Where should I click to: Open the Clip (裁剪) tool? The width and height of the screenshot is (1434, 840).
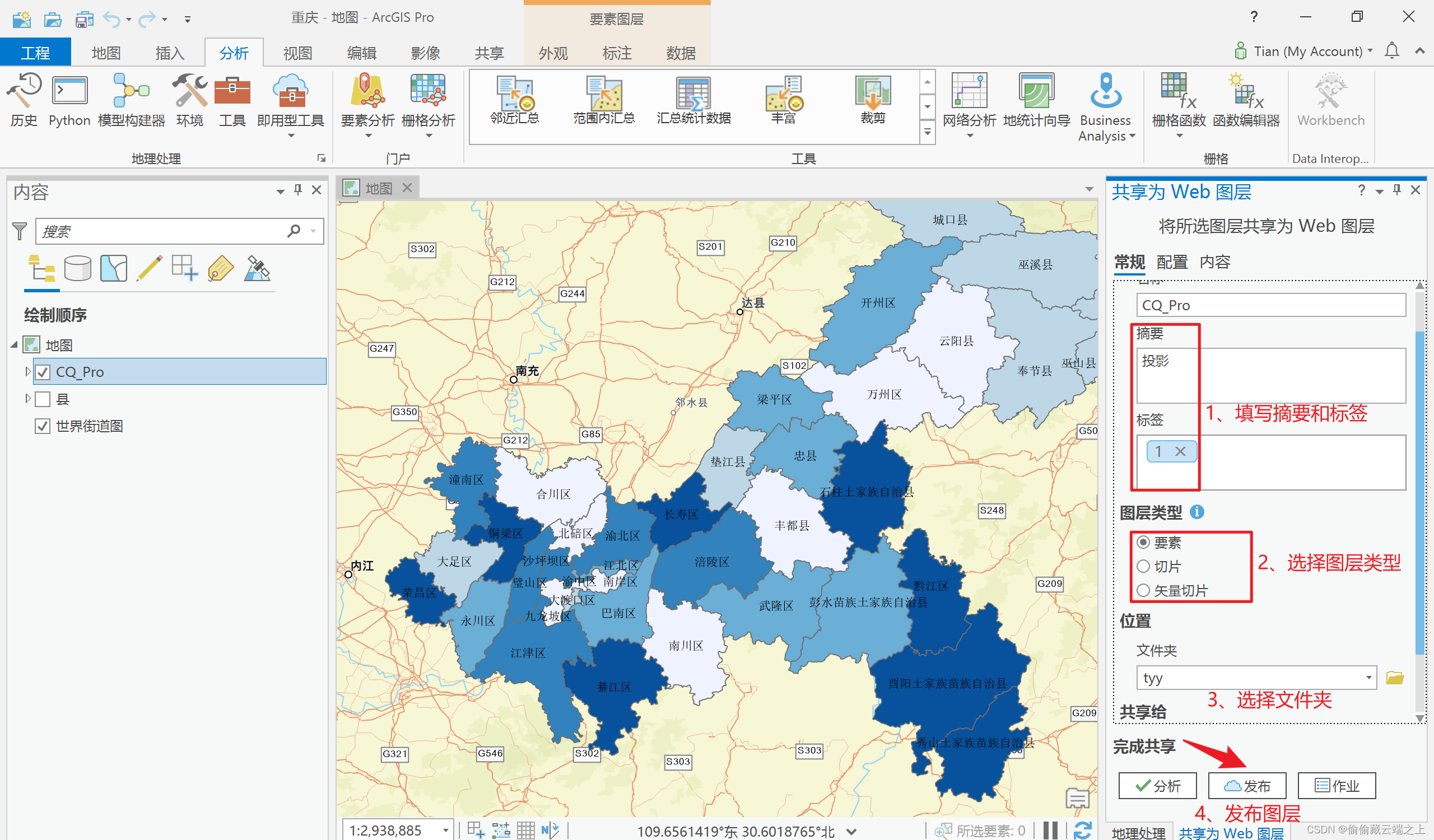tap(872, 100)
